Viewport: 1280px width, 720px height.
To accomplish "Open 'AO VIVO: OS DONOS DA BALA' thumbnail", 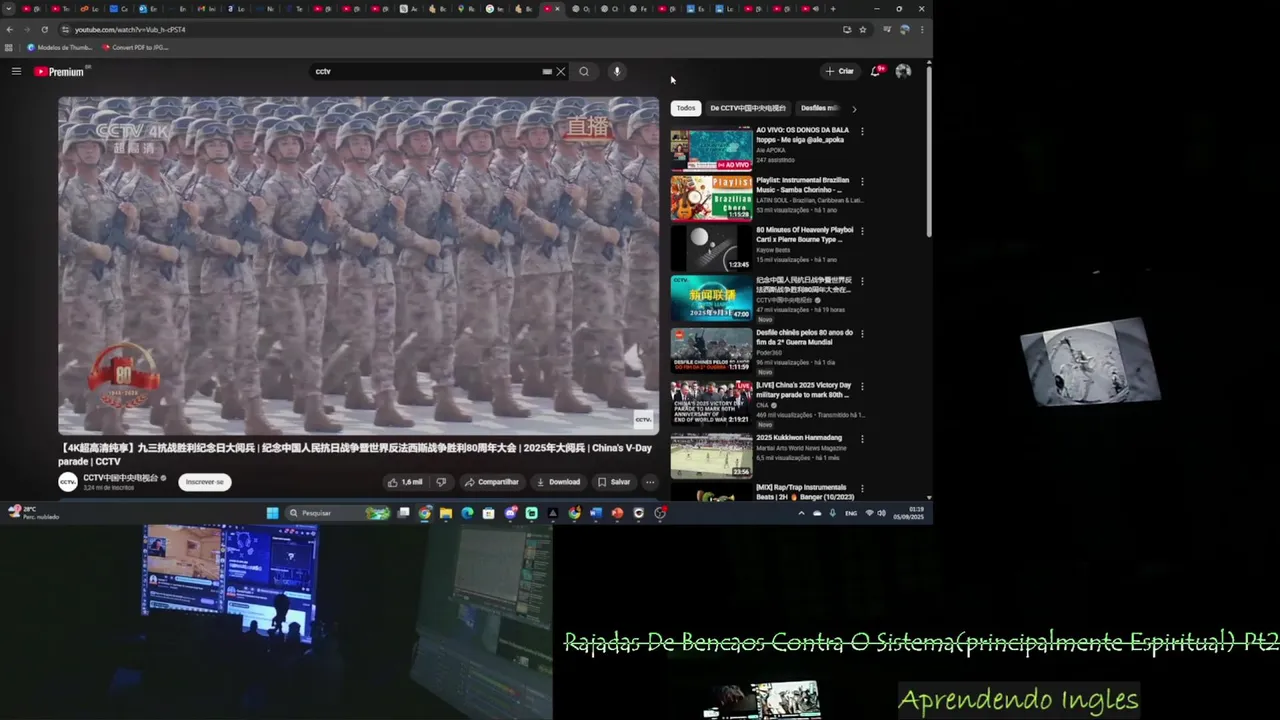I will pyautogui.click(x=711, y=148).
